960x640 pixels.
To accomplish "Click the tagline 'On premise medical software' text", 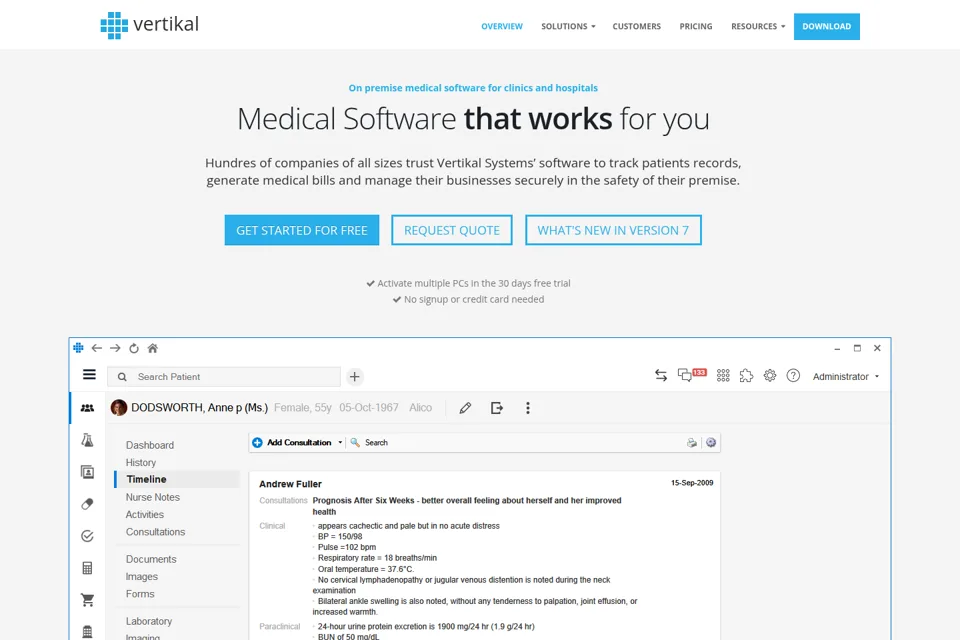I will pyautogui.click(x=473, y=88).
